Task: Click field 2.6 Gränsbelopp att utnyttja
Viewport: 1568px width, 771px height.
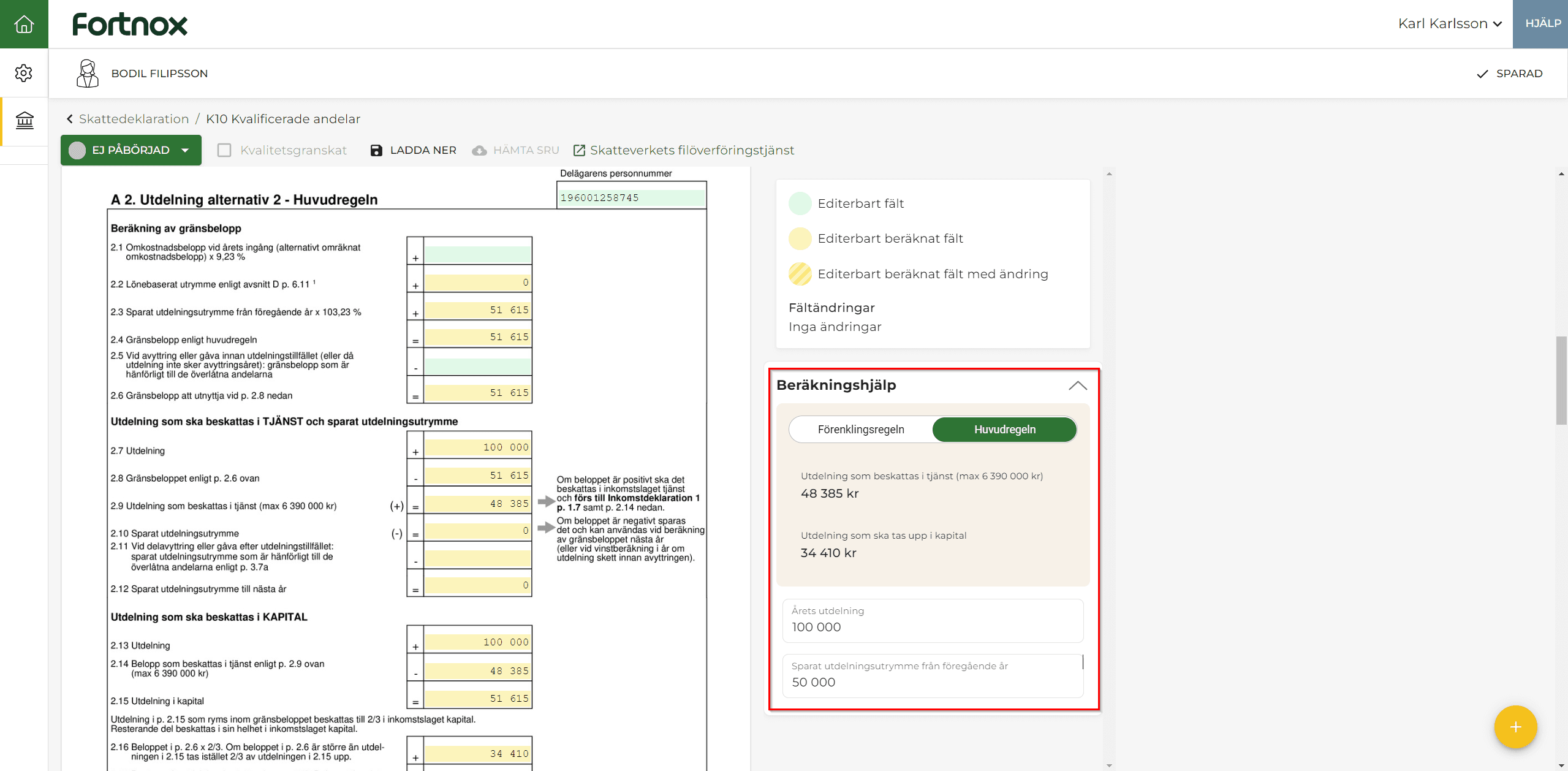Action: point(478,392)
